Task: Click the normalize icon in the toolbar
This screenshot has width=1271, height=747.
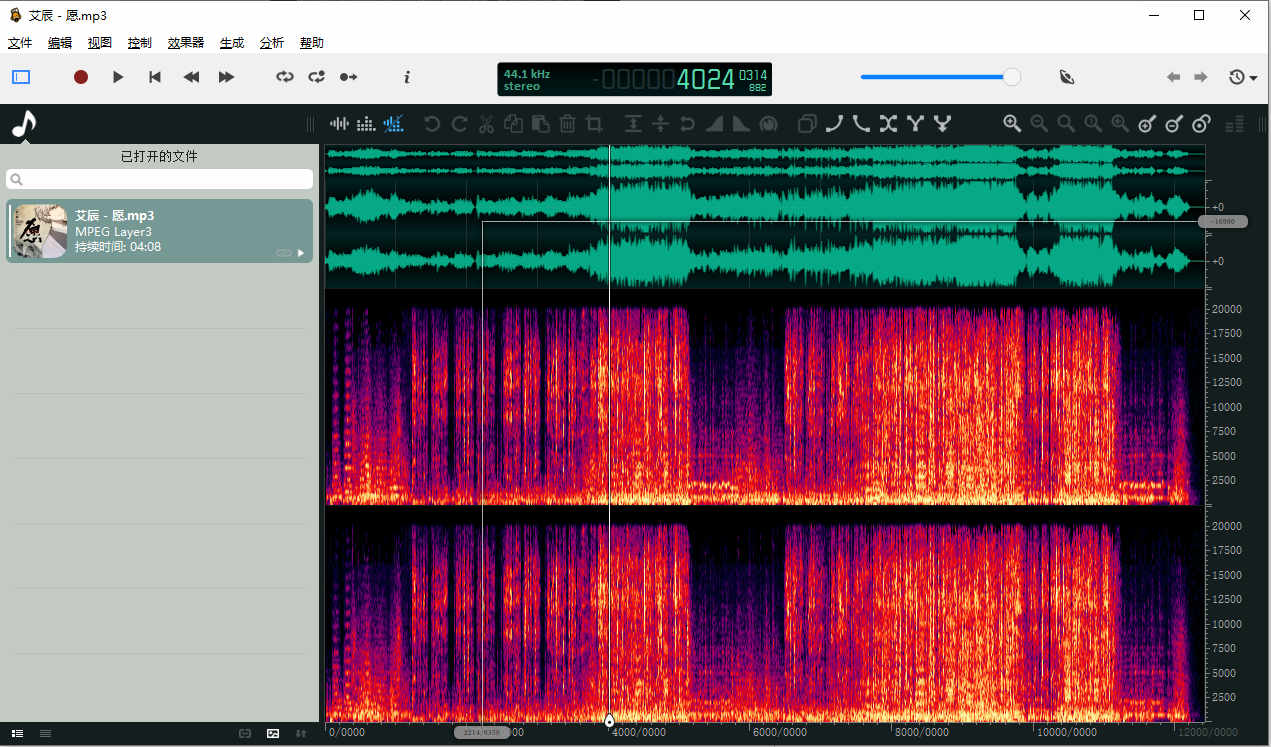Action: 633,124
